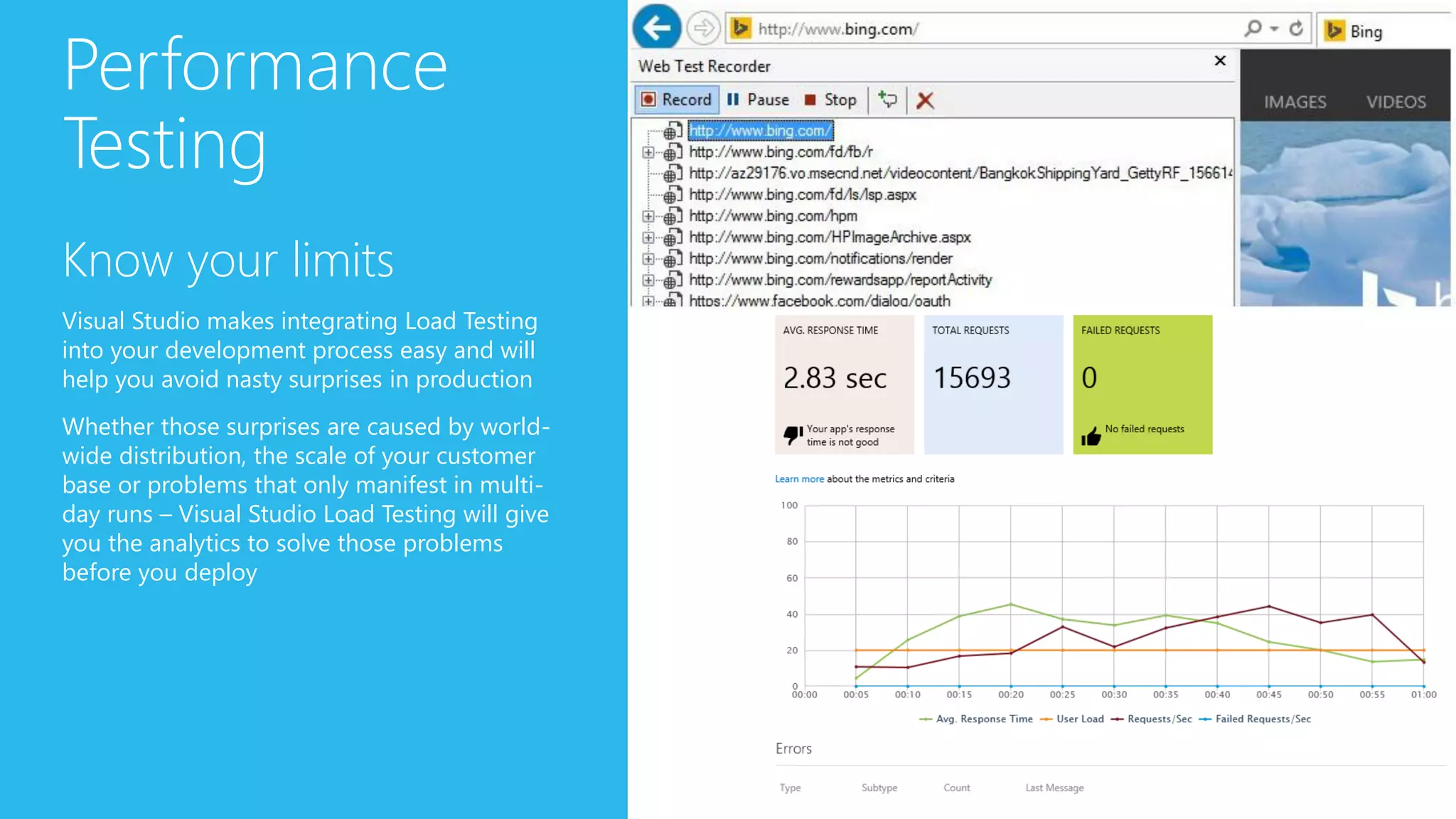Select the Bing browser tab
Image resolution: width=1456 pixels, height=819 pixels.
click(x=1383, y=31)
